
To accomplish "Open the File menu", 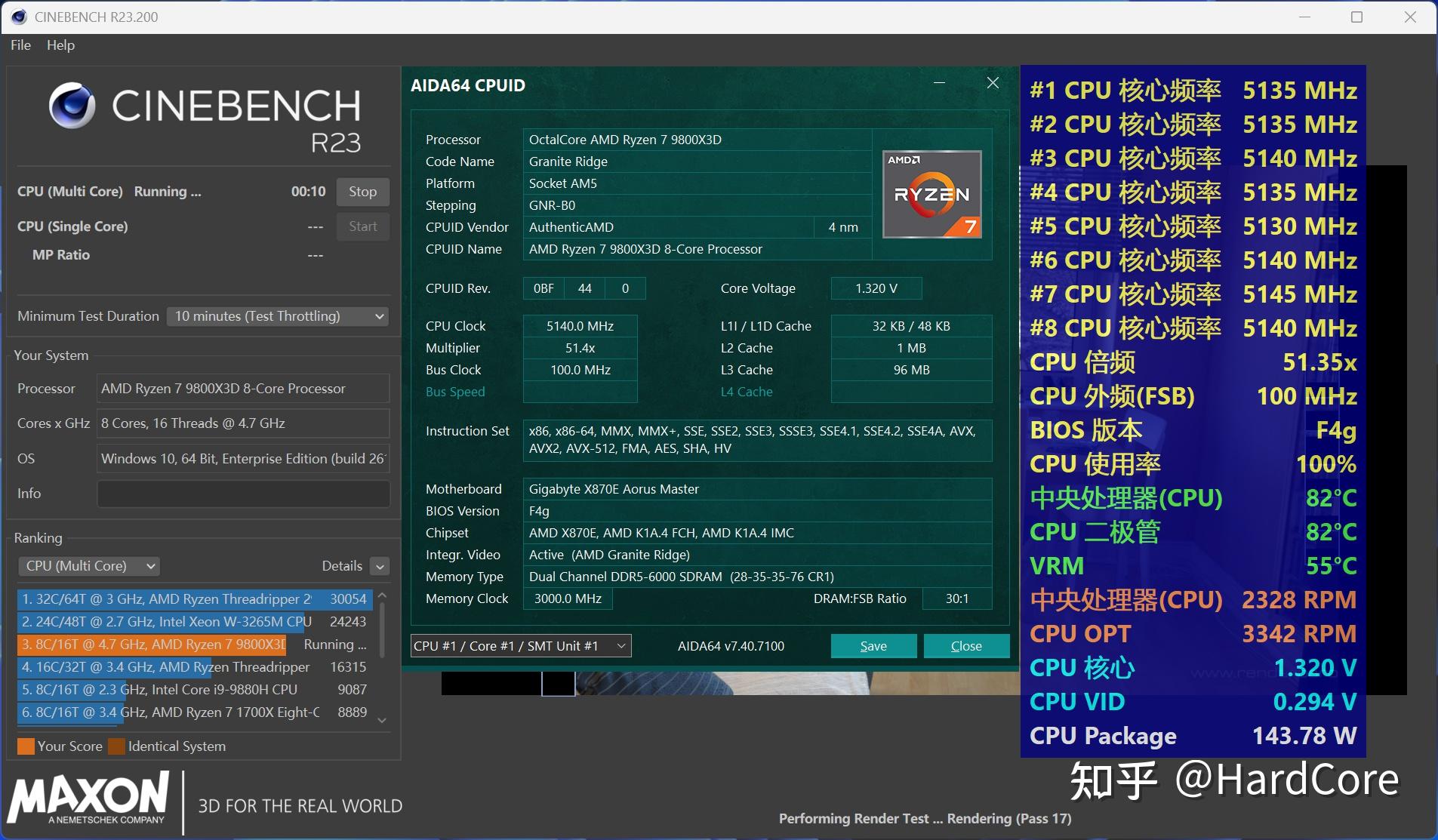I will pos(20,45).
